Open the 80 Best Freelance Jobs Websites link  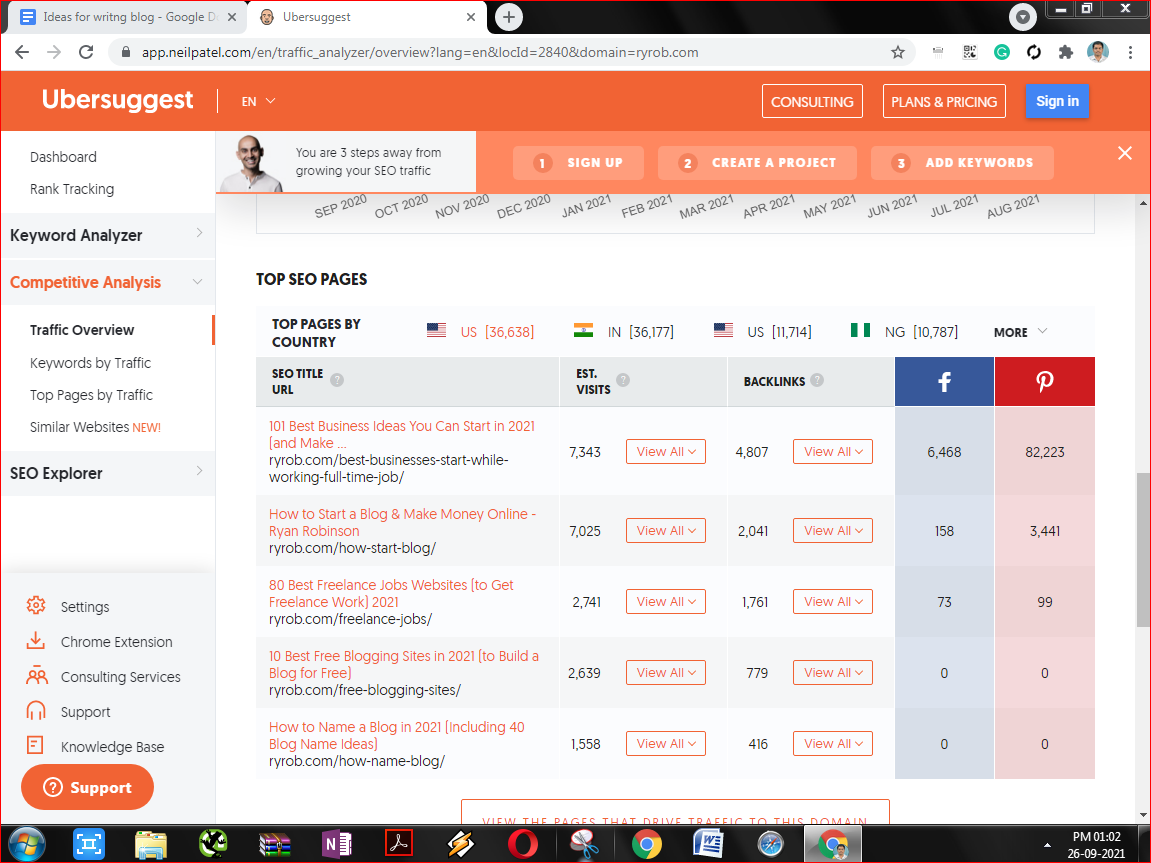point(391,594)
